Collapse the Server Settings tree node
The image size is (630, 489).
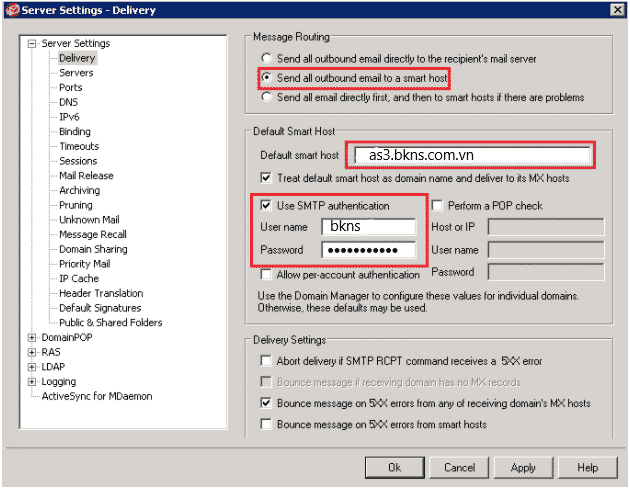pos(32,44)
